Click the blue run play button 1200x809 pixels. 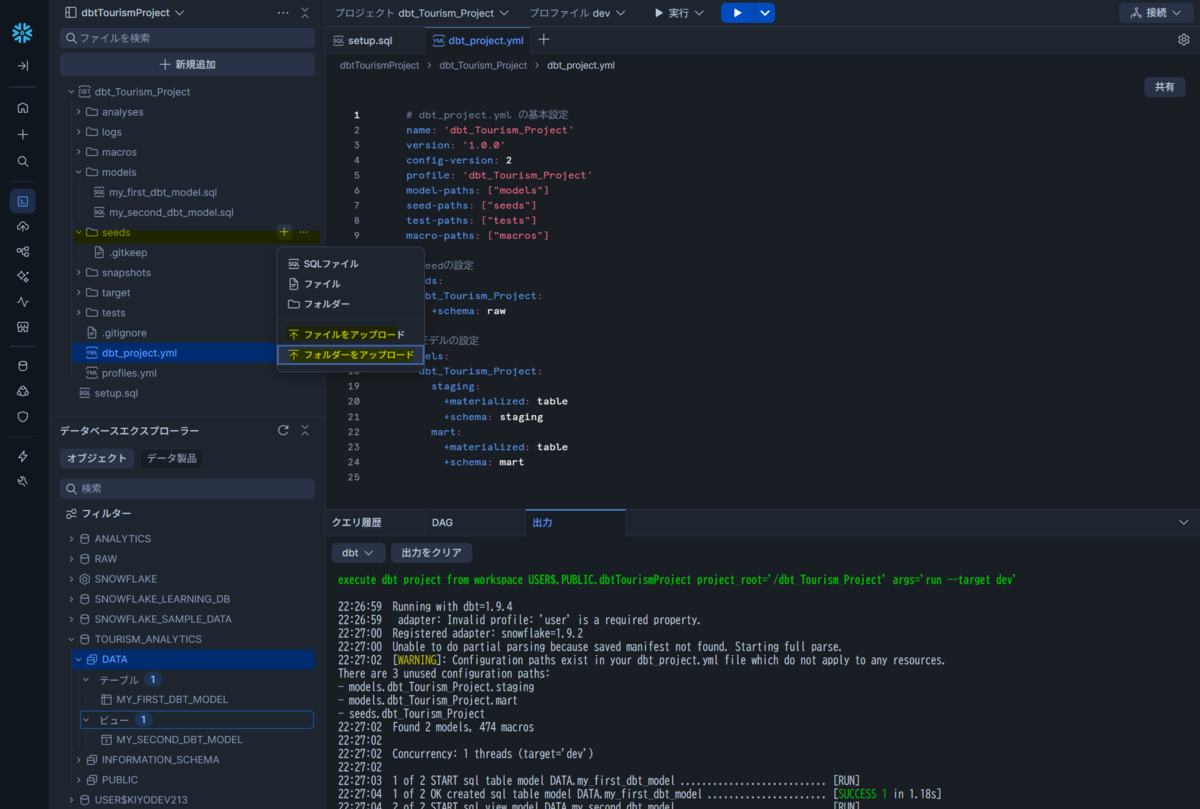point(737,13)
